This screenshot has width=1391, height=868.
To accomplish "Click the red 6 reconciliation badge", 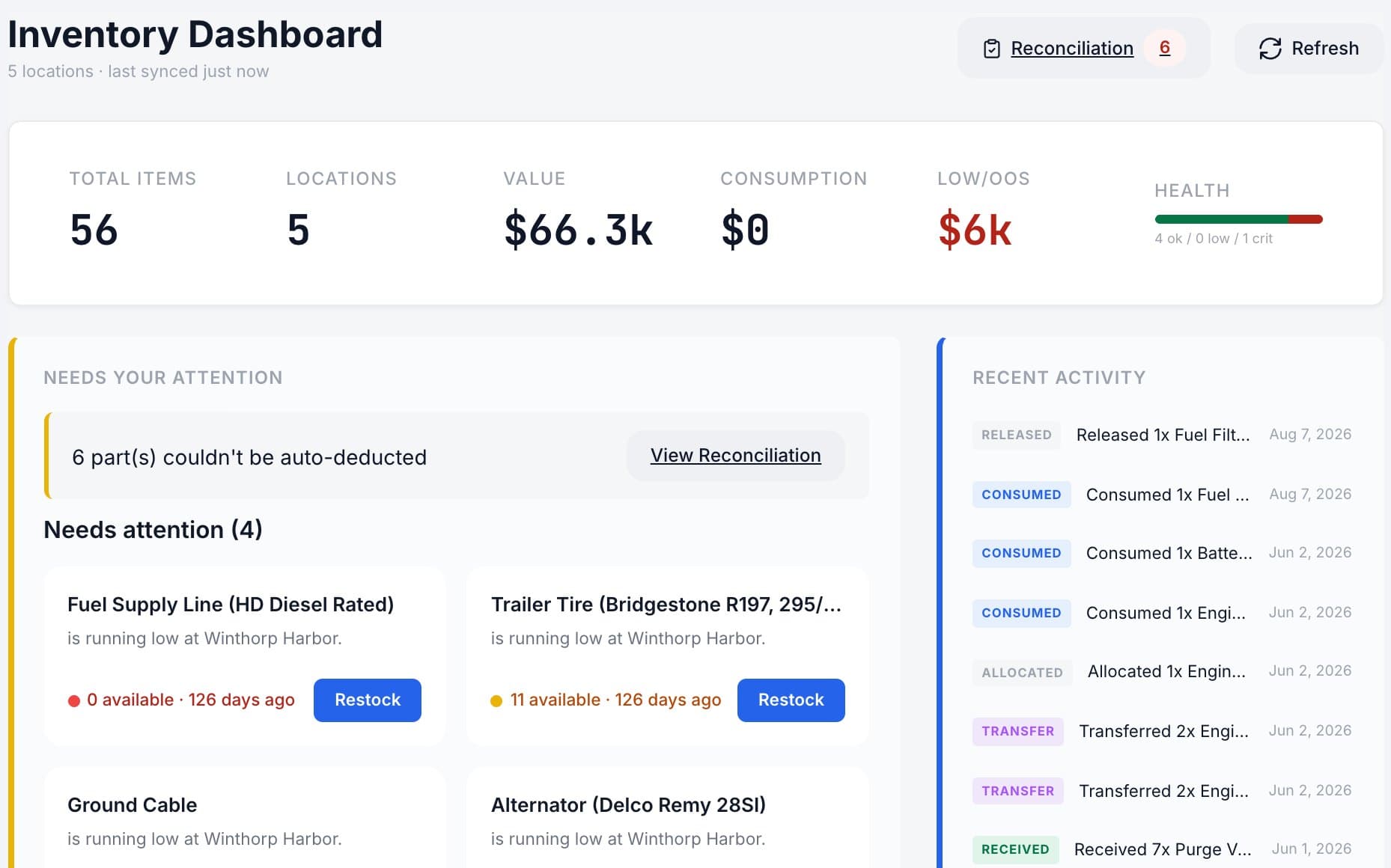I will click(1164, 48).
